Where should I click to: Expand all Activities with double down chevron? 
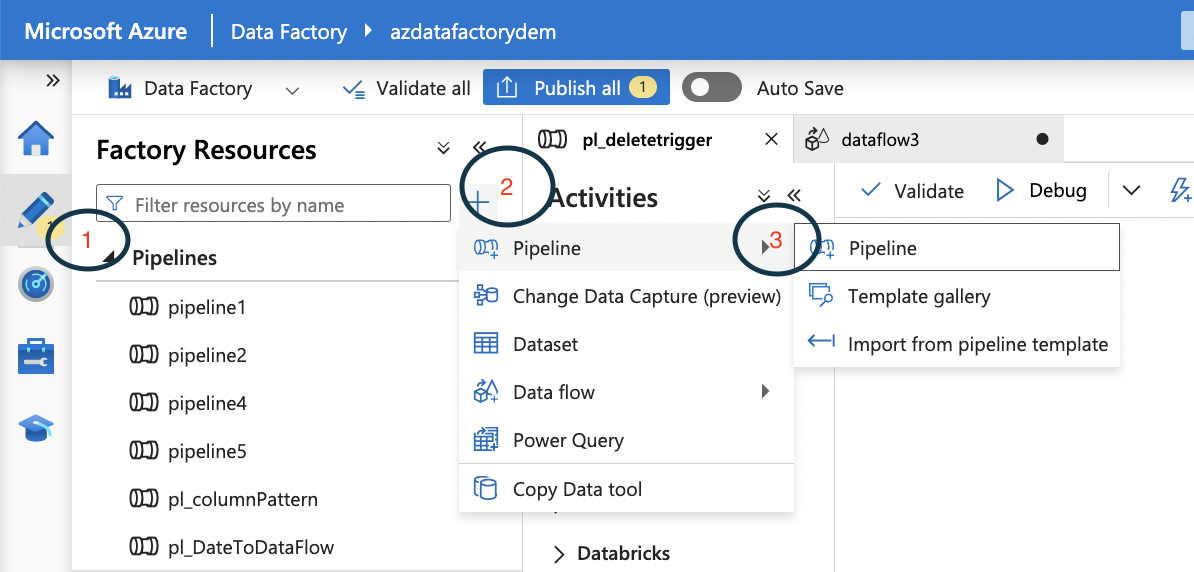(x=765, y=196)
